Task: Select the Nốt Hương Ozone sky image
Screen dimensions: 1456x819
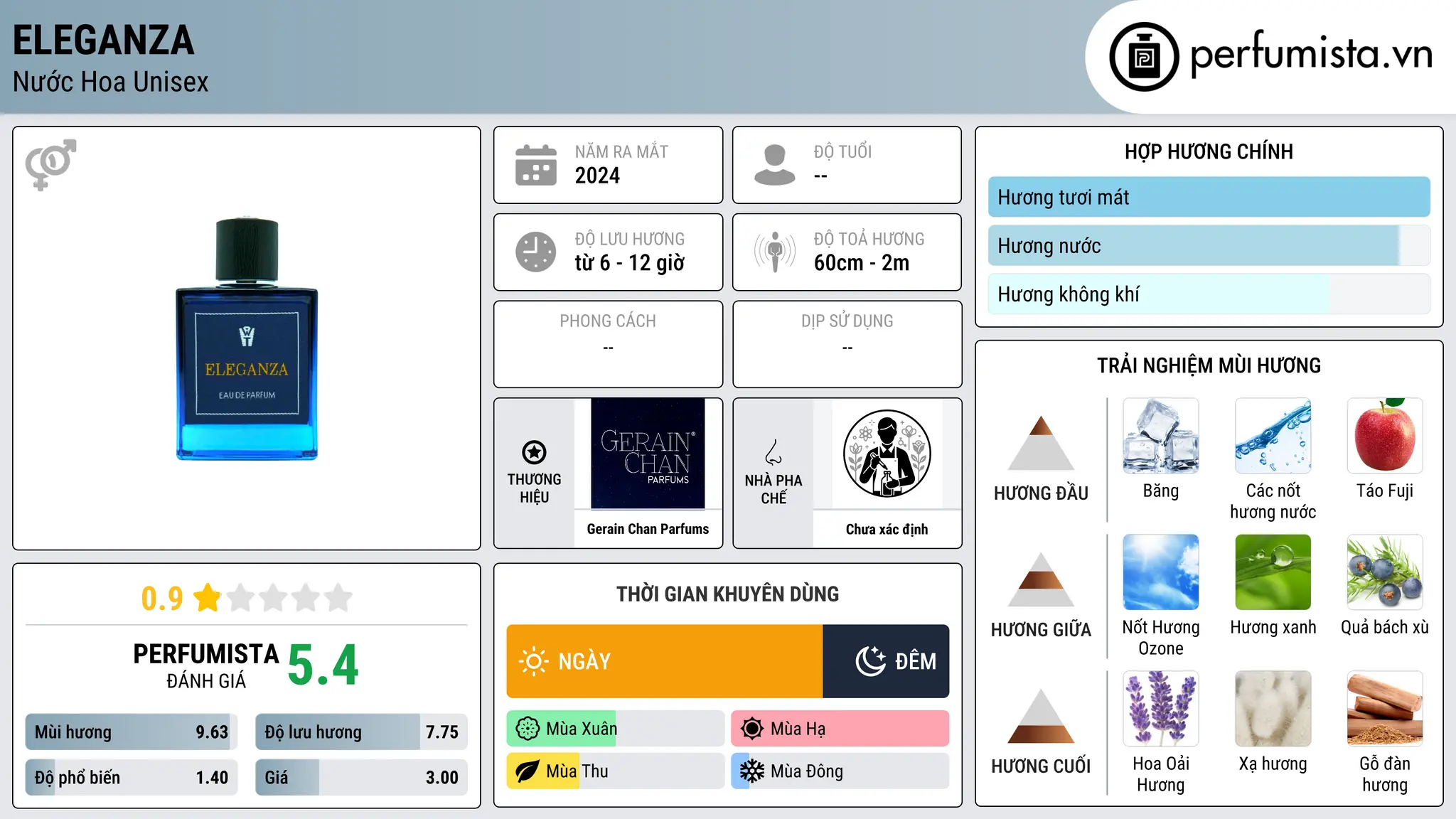Action: tap(1160, 572)
